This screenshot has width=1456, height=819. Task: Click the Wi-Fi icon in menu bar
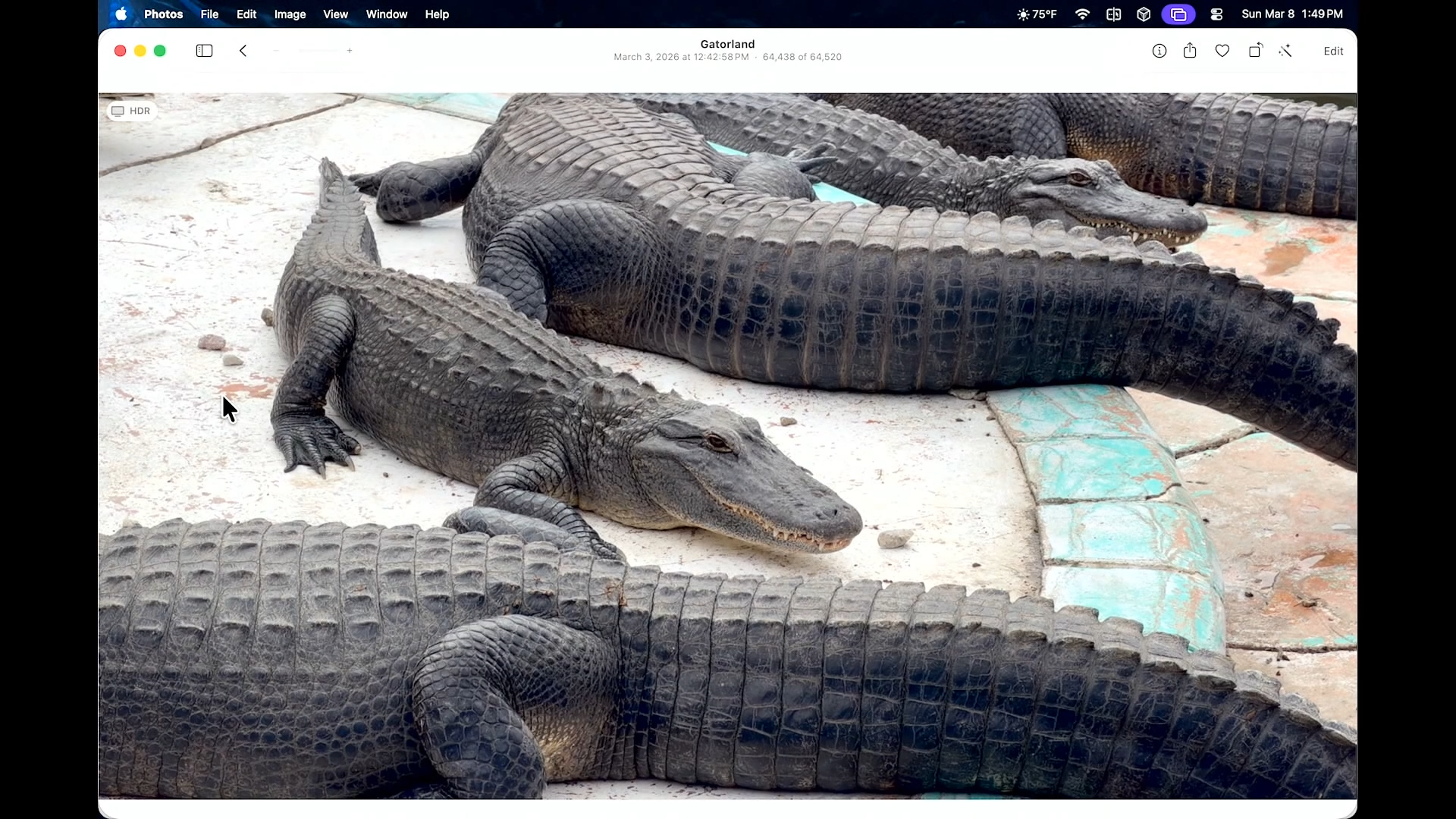[x=1082, y=14]
